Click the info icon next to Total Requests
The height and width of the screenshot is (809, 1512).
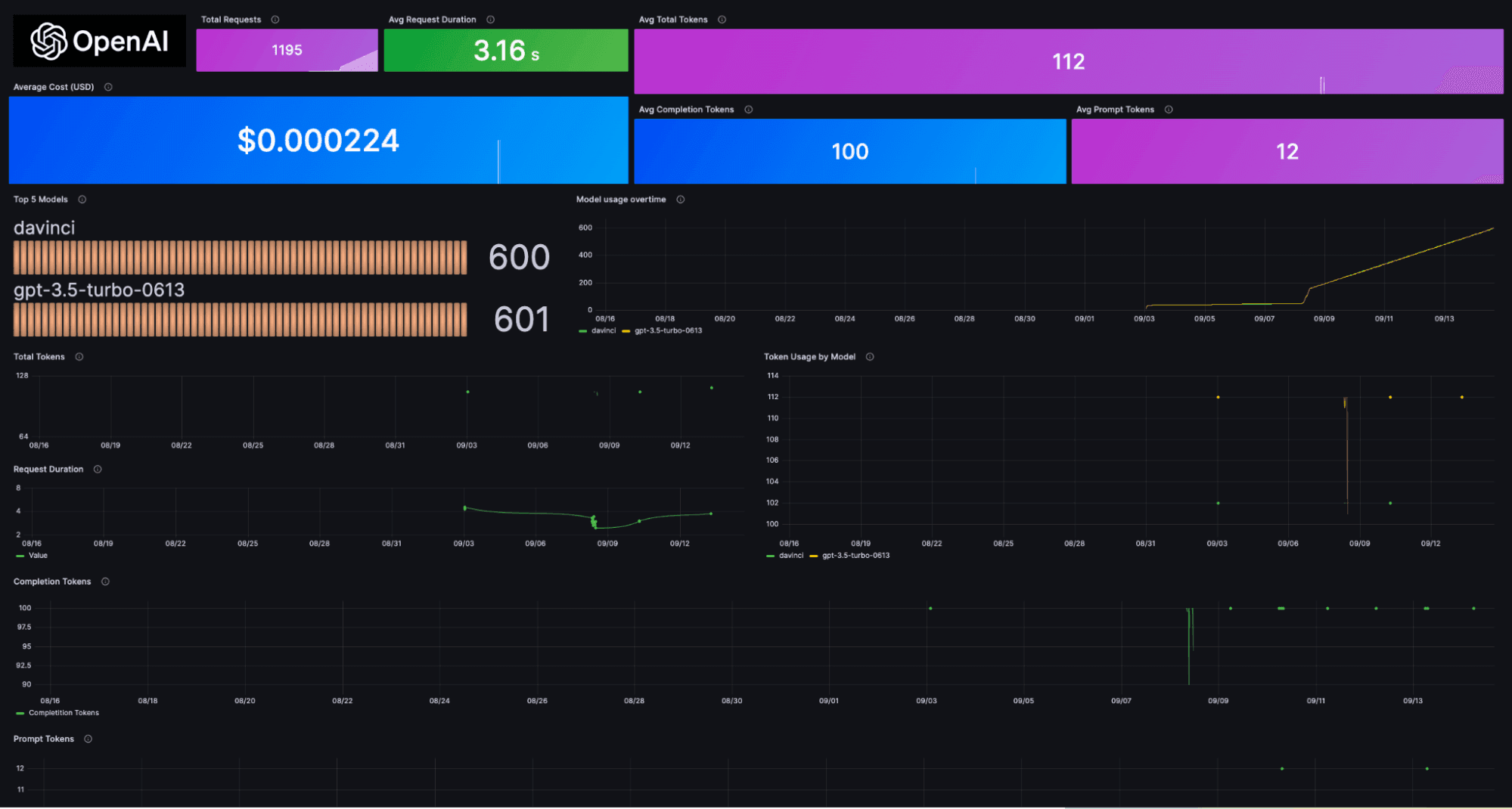pyautogui.click(x=275, y=19)
